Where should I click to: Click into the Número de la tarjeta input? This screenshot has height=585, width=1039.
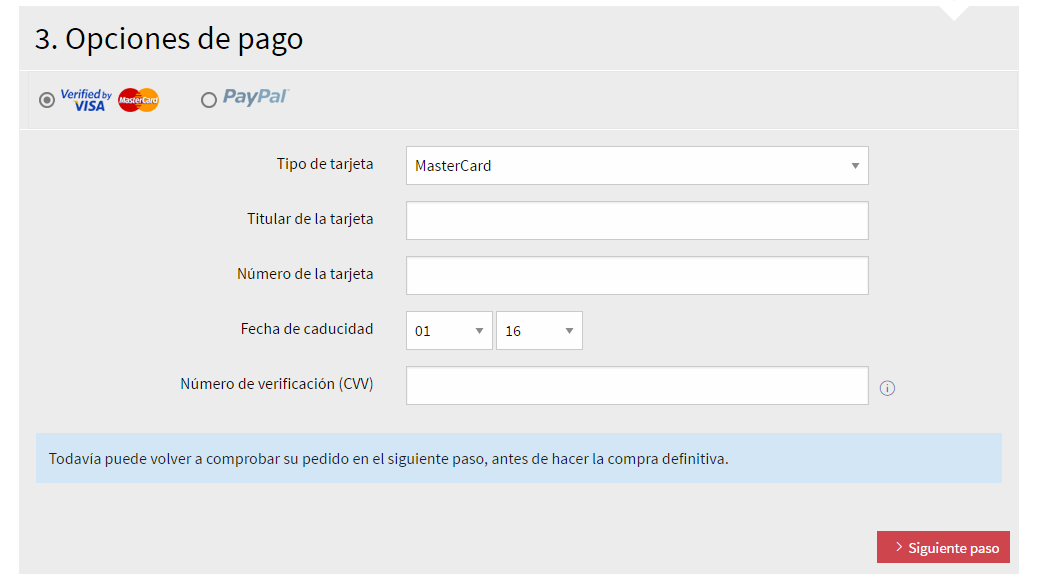click(x=636, y=276)
